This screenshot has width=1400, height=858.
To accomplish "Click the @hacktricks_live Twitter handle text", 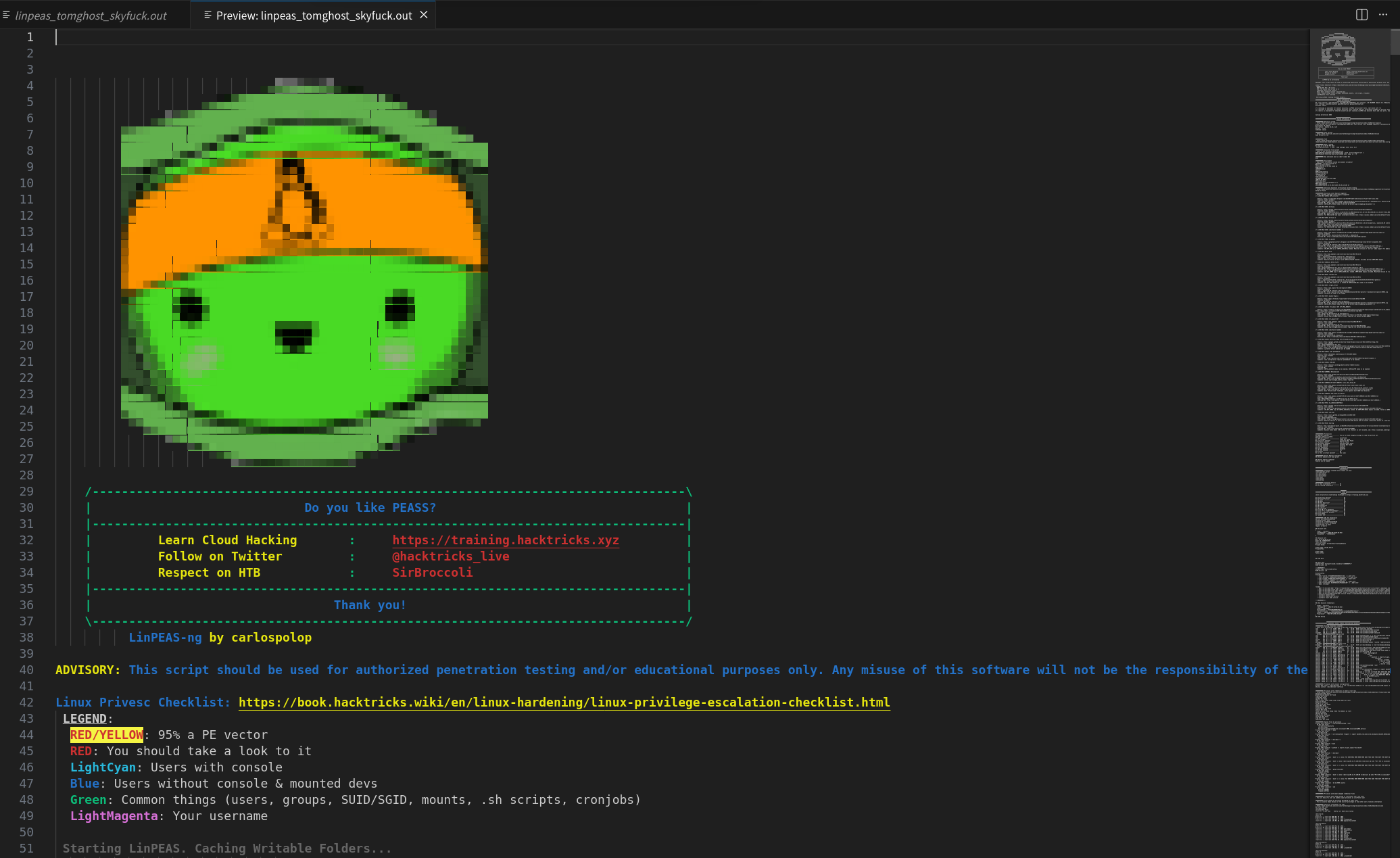I will 450,556.
